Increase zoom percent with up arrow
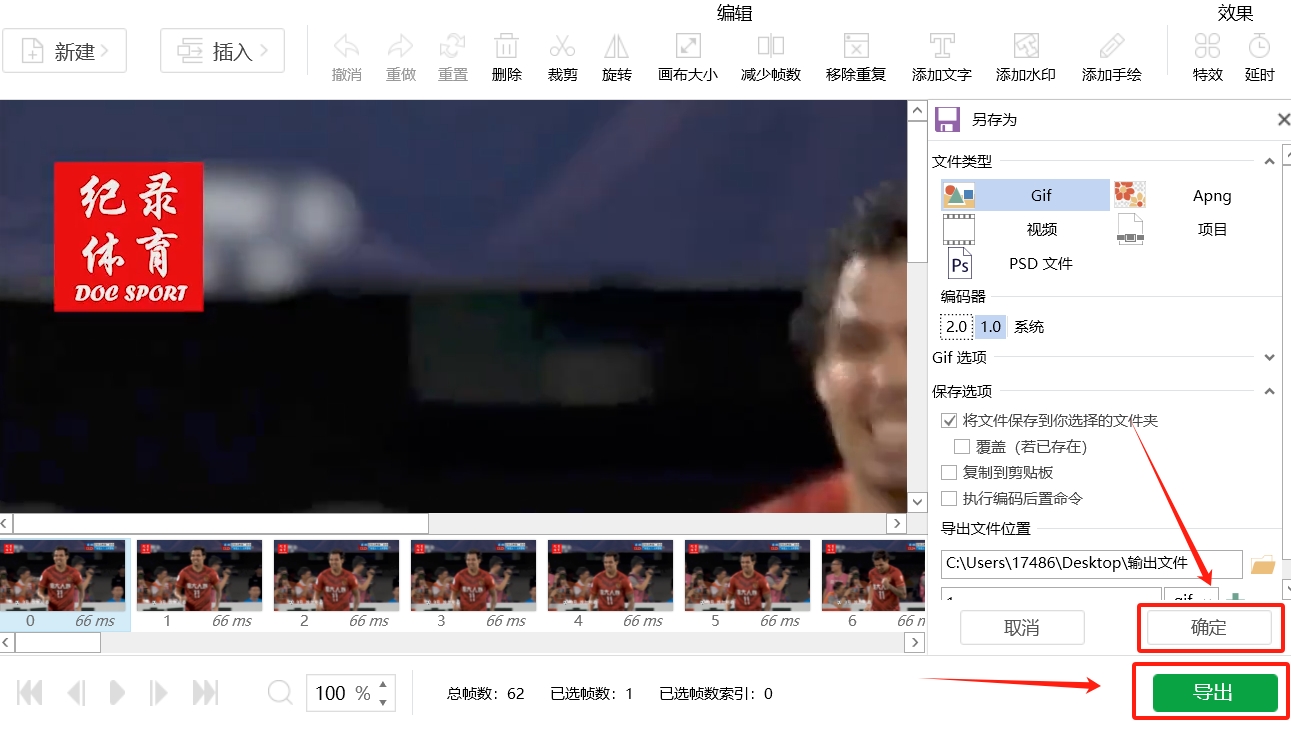 tap(383, 684)
